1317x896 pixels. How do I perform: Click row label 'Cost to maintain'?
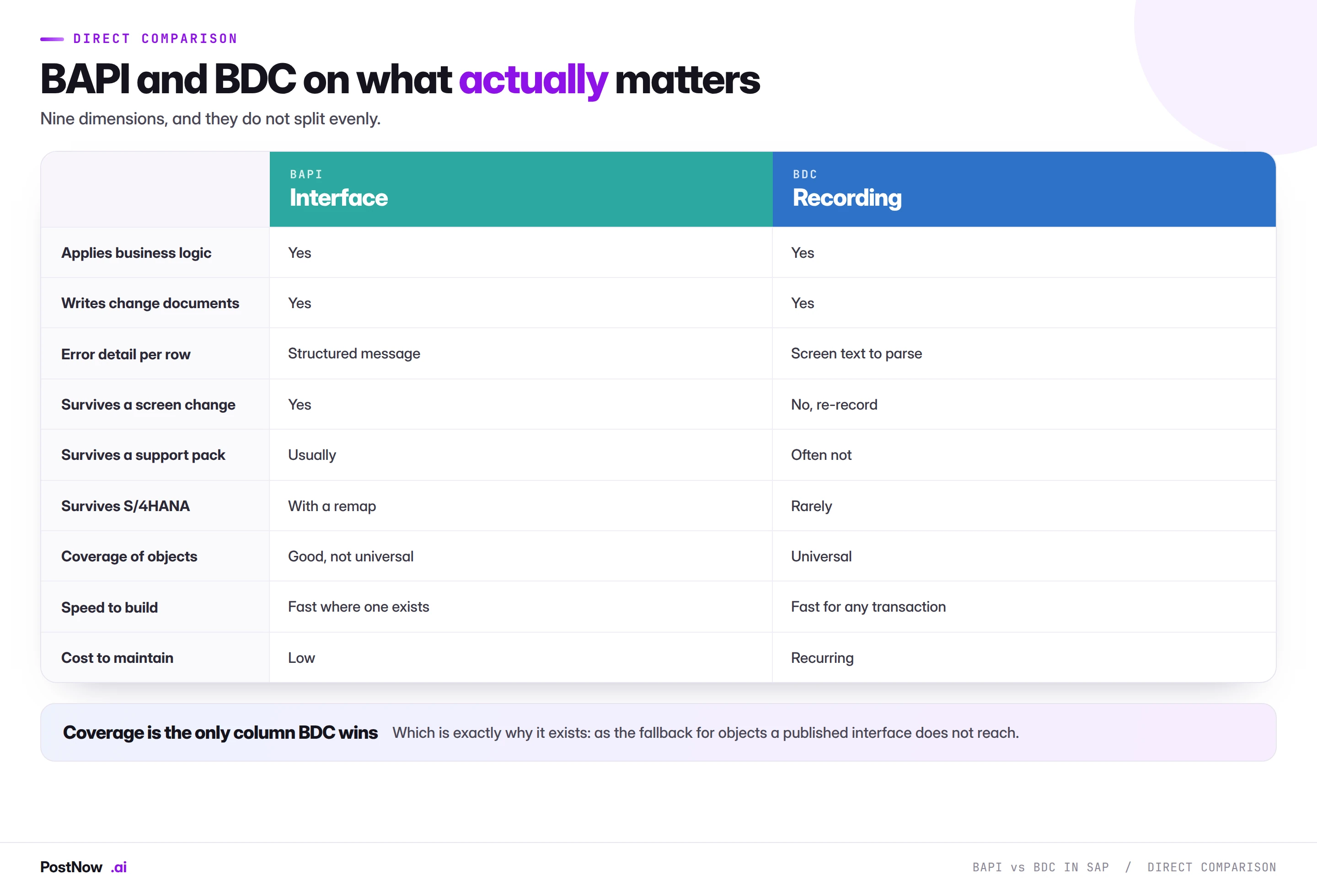coord(118,657)
